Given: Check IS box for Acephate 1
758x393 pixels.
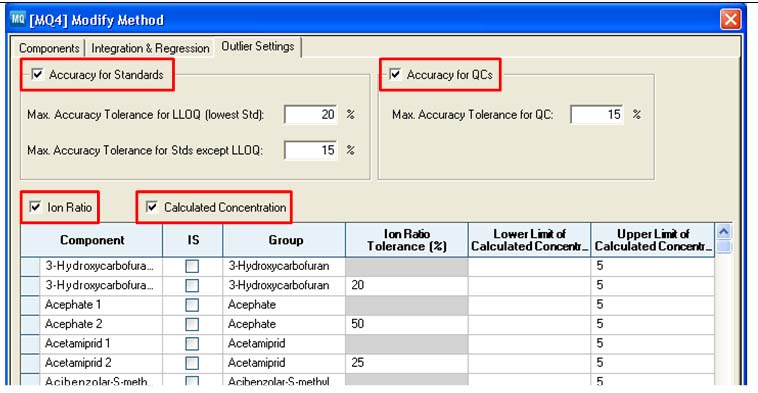Looking at the screenshot, I should point(192,305).
